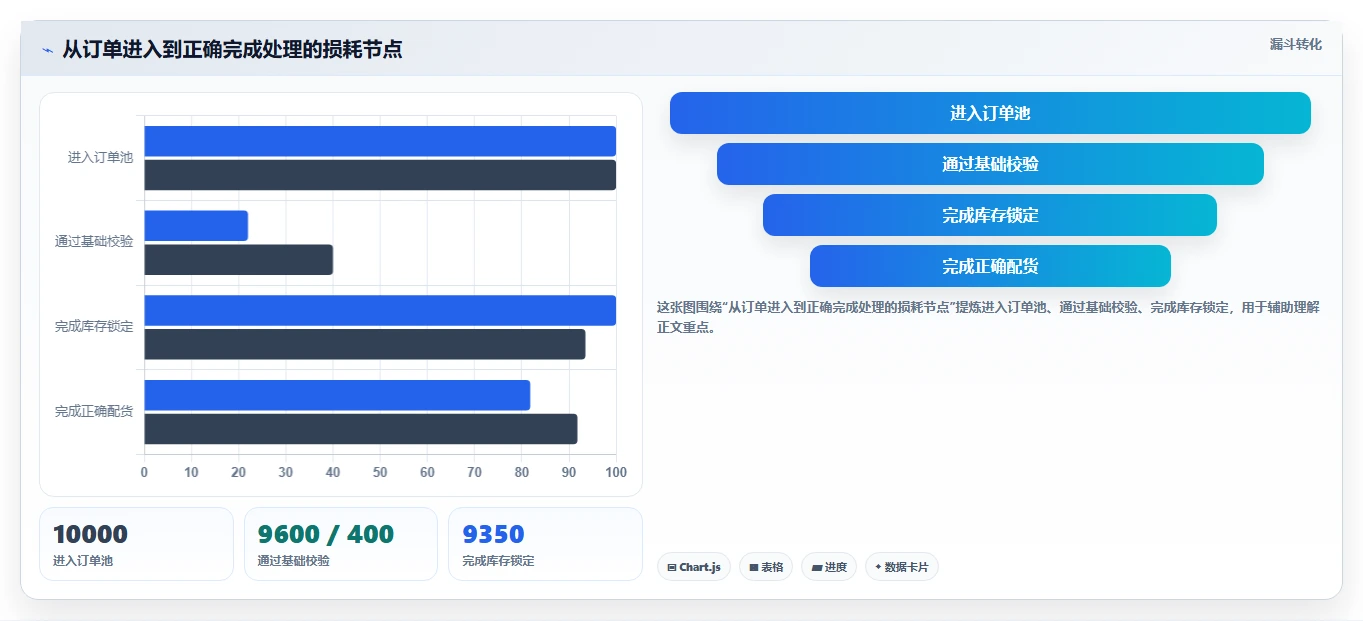Click the x-axis tick label 0
1363x621 pixels.
coord(144,472)
